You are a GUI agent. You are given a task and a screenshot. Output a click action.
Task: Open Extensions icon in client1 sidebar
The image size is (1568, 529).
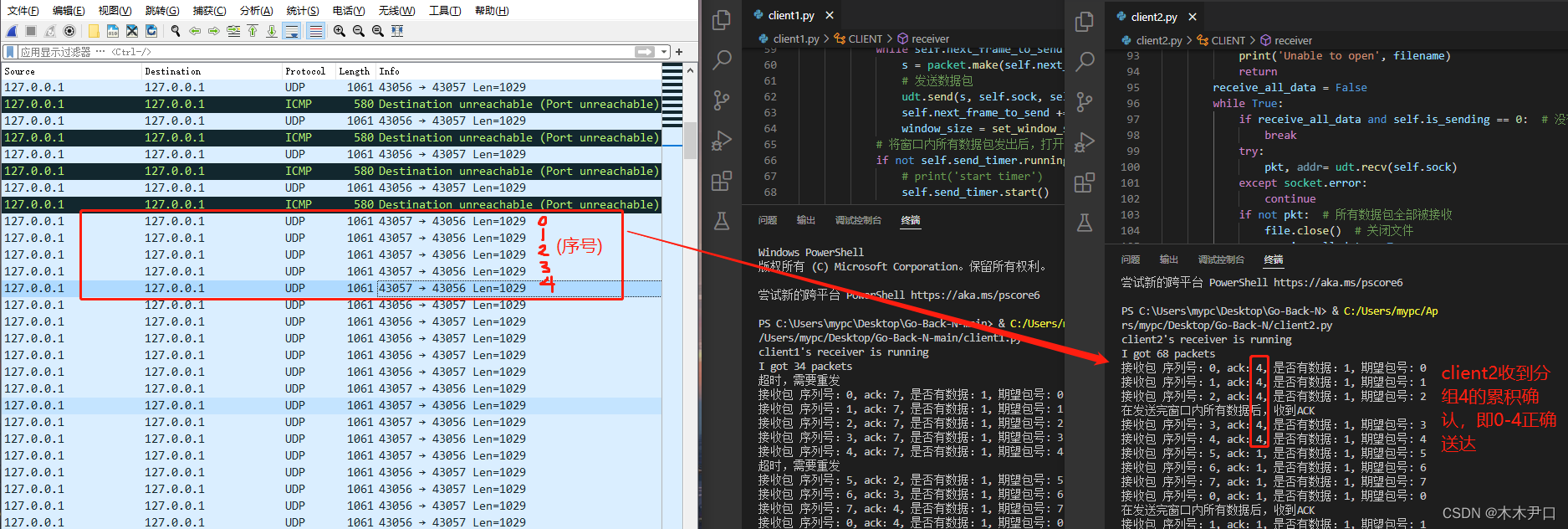pyautogui.click(x=721, y=181)
